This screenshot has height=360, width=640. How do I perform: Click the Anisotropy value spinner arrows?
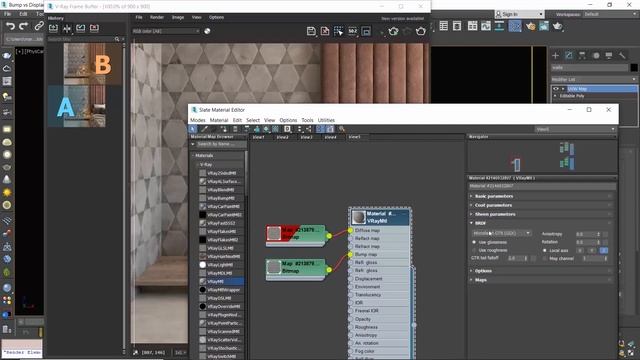point(598,234)
